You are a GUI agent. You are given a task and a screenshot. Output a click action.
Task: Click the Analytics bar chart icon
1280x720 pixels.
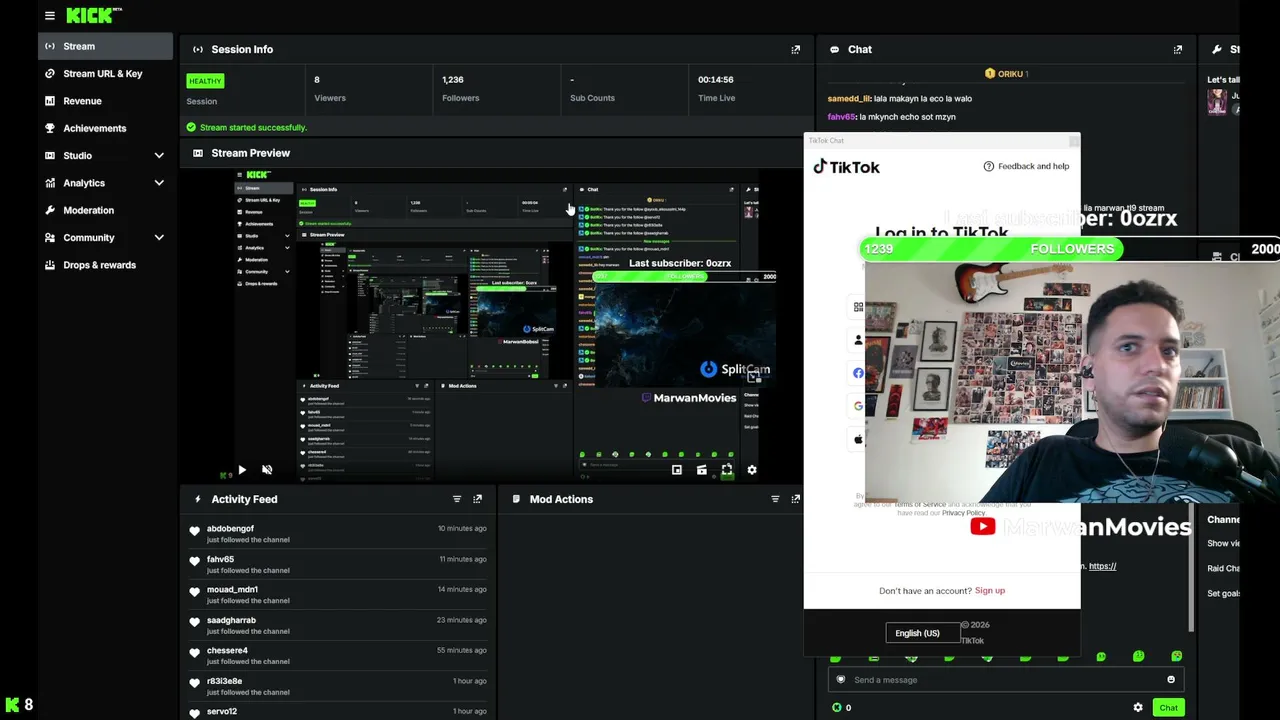tap(50, 183)
